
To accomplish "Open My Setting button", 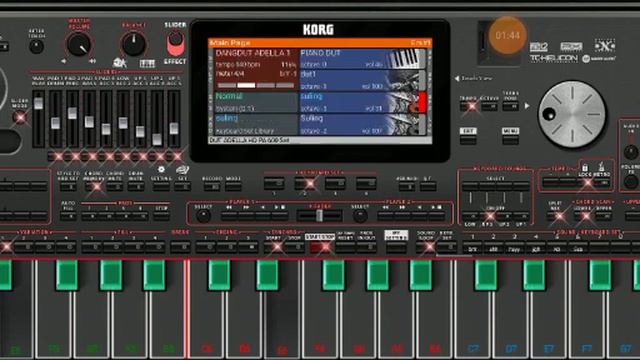I will click(396, 247).
